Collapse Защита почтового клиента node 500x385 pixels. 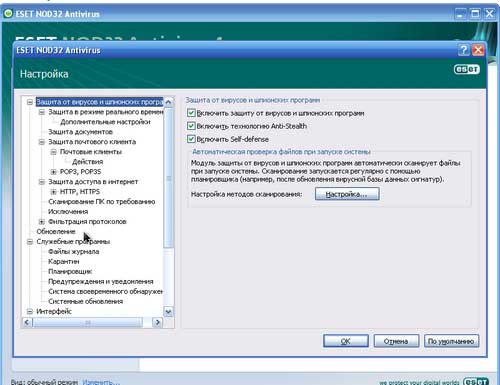click(42, 142)
